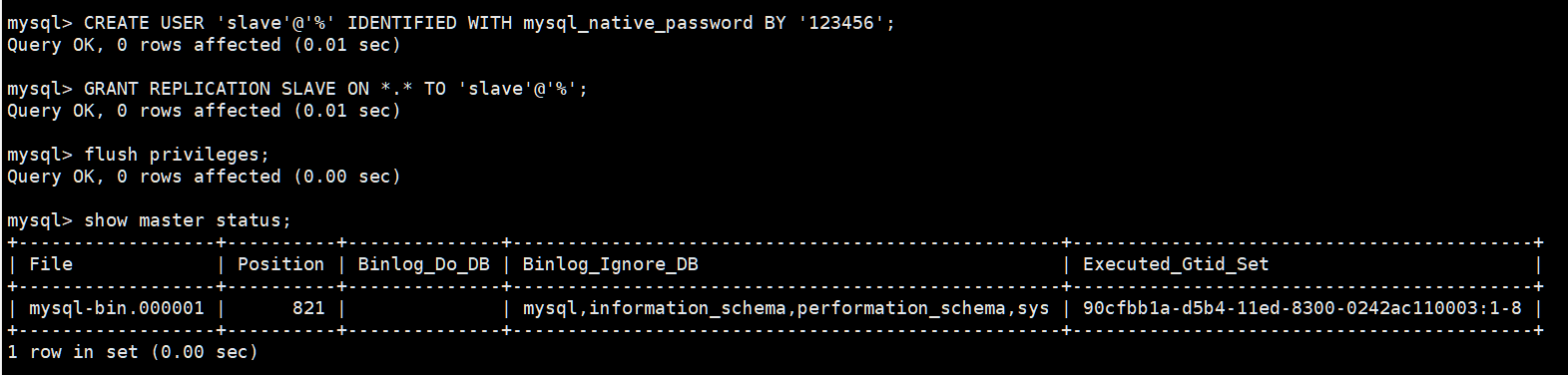Screen dimensions: 1568x375
Task: Click the first 'Query OK' result line
Action: click(x=204, y=45)
